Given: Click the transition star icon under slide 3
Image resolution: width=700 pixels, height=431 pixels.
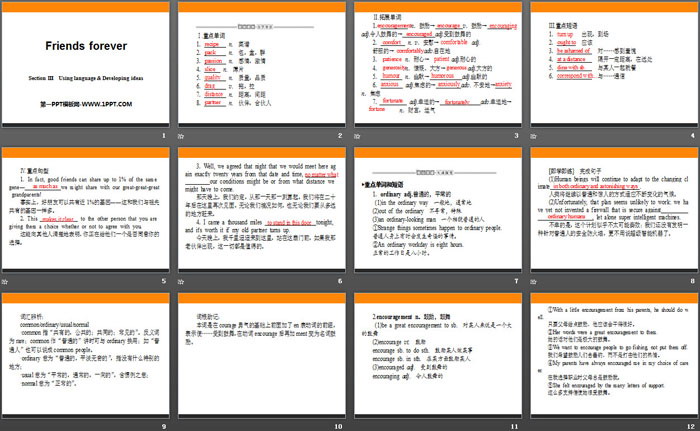Looking at the screenshot, I should (356, 134).
